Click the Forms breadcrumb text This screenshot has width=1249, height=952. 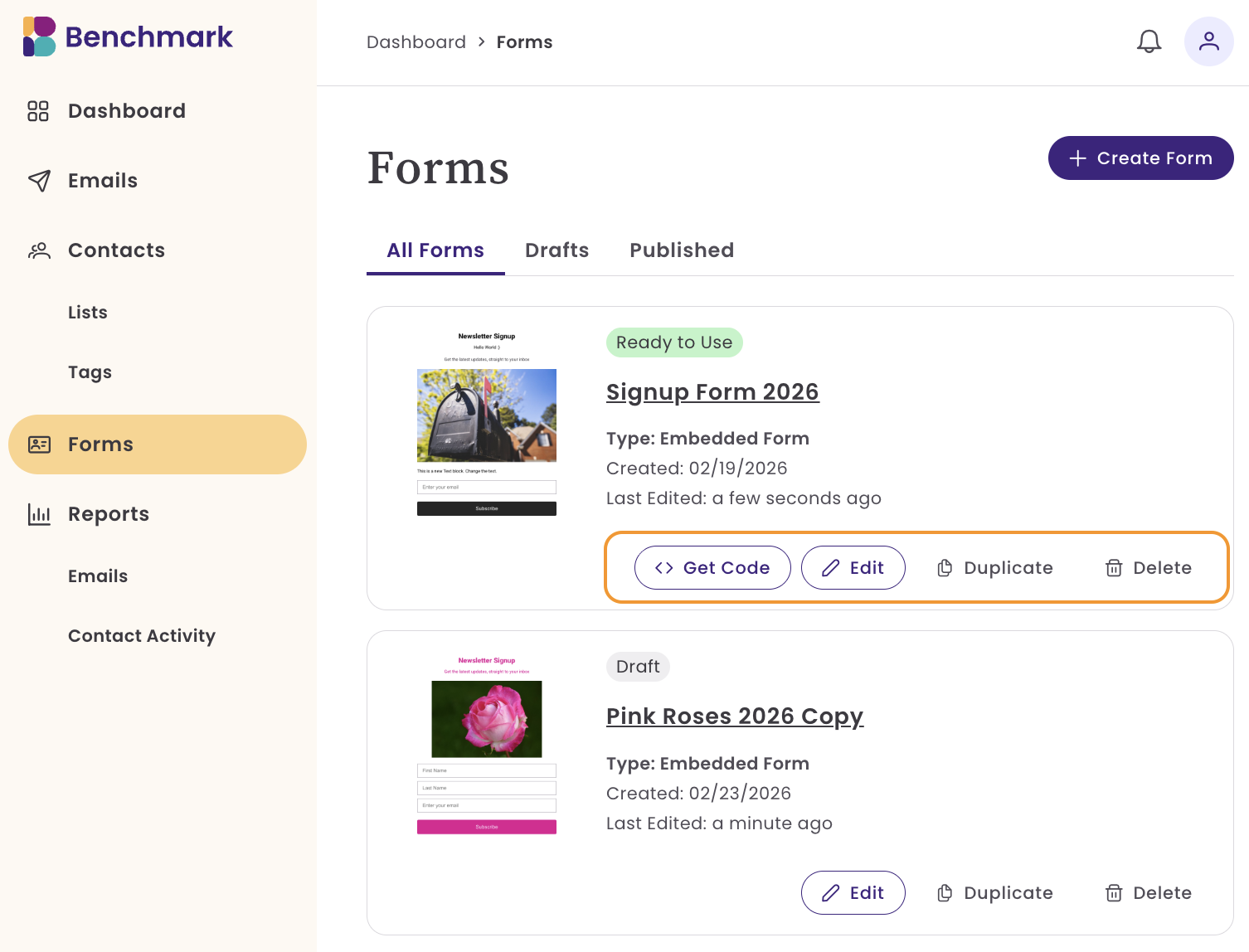(x=524, y=42)
